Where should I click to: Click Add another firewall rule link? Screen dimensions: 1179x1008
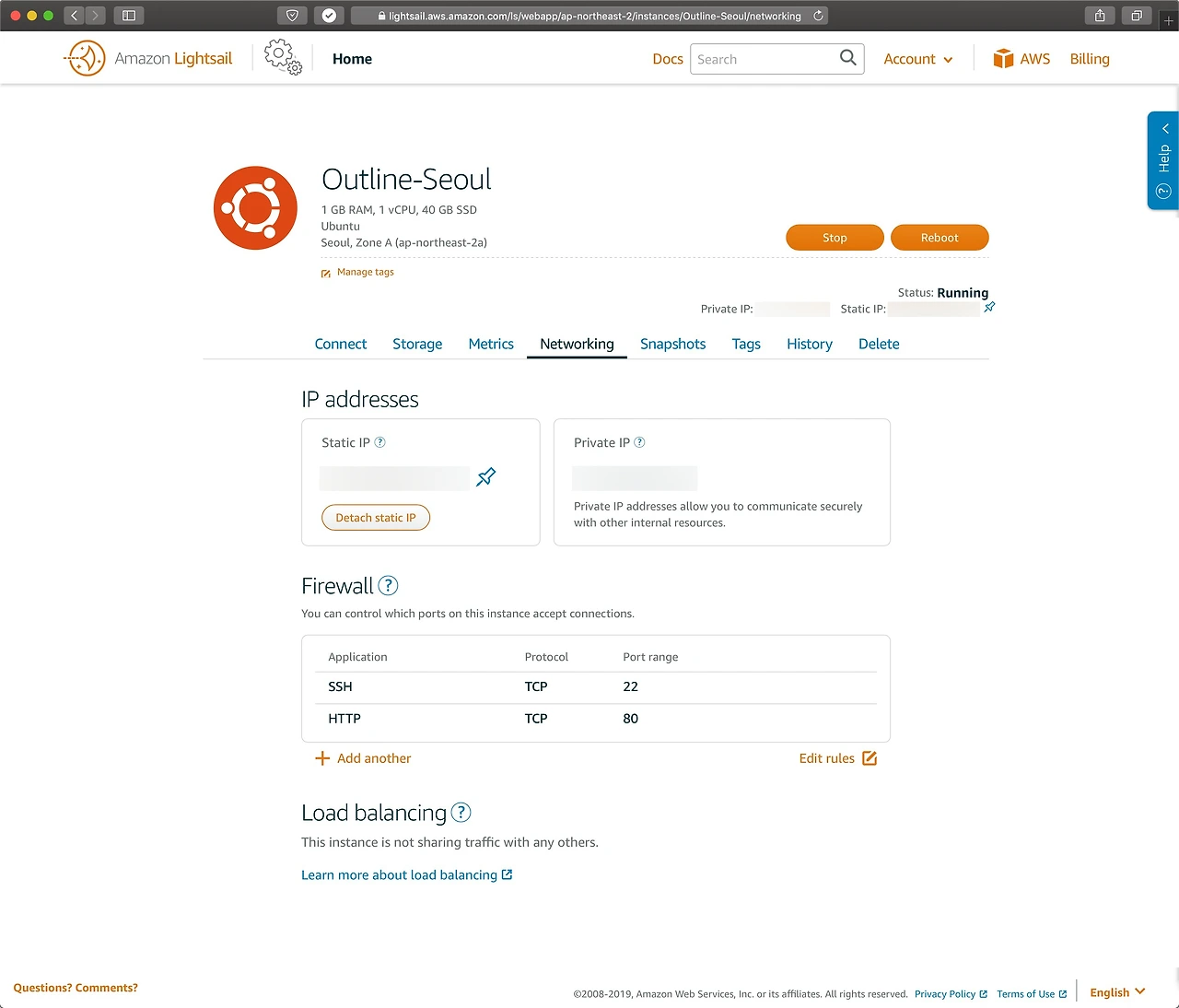374,758
